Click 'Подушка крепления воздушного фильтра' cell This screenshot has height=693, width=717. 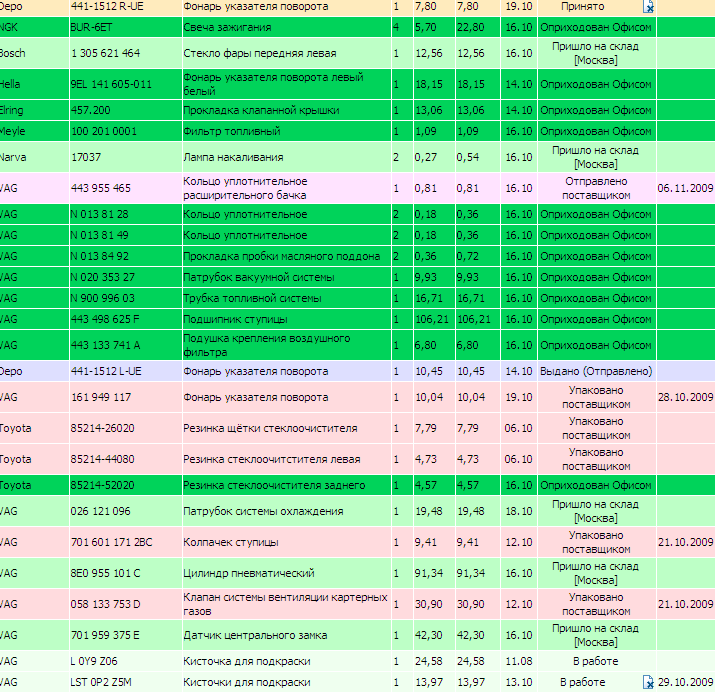click(x=287, y=345)
